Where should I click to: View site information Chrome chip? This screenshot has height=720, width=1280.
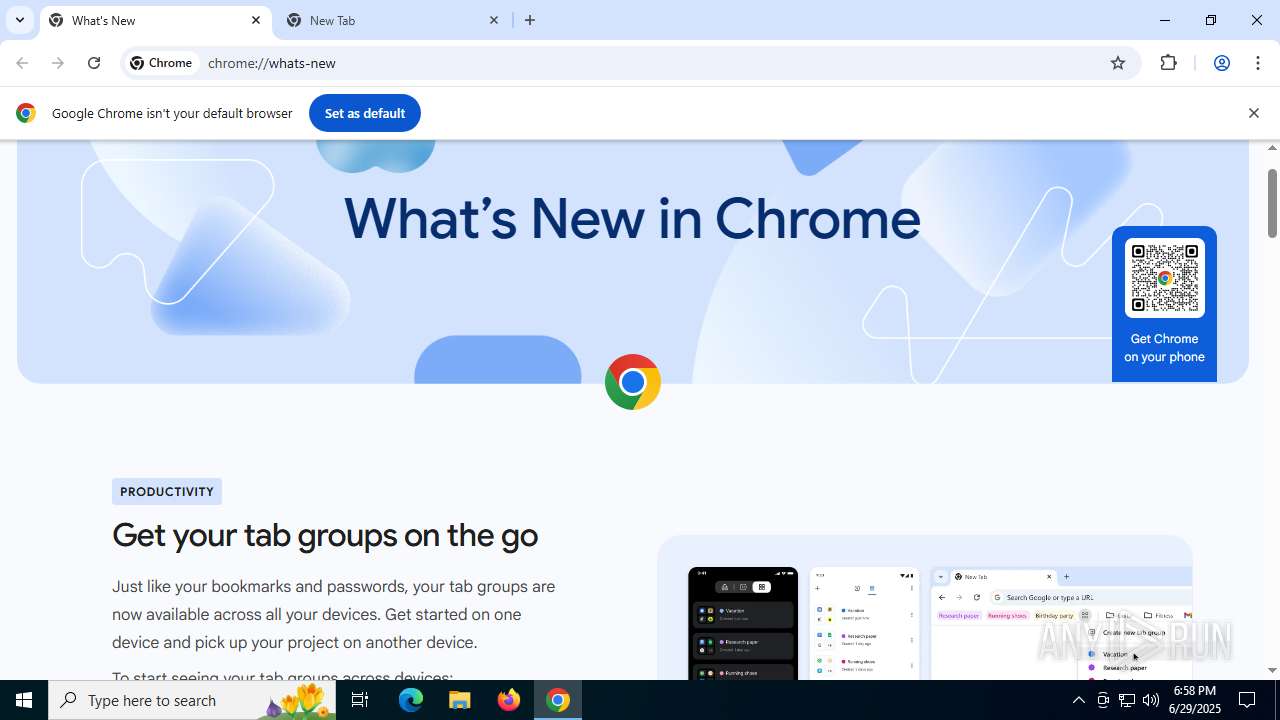coord(161,63)
